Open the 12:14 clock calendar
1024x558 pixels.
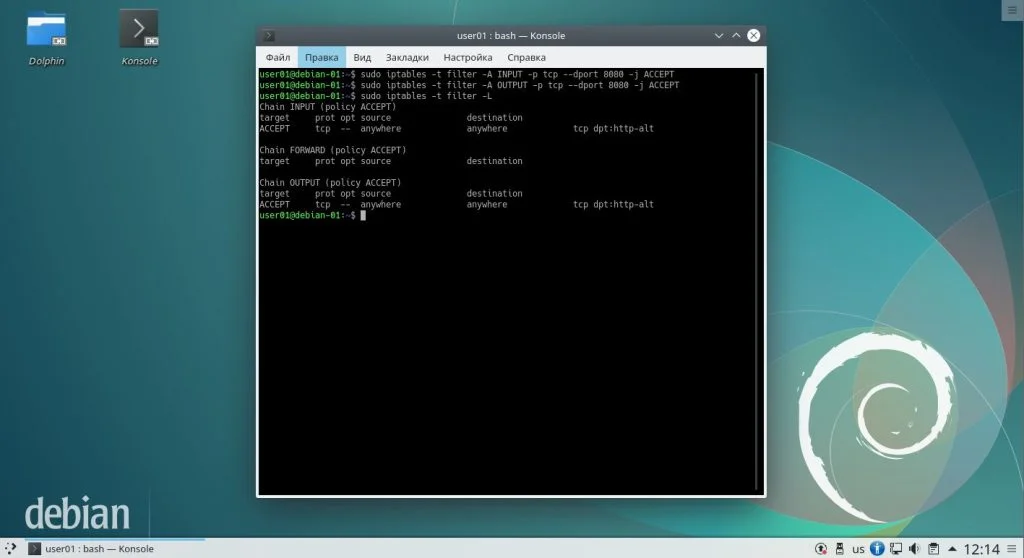pos(982,549)
